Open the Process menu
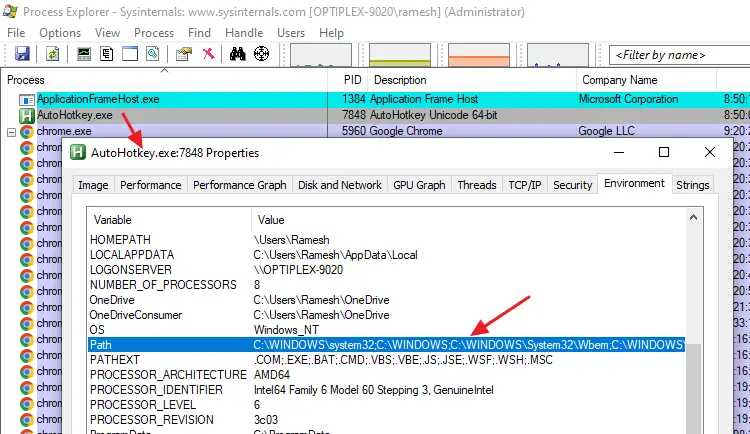 tap(154, 33)
